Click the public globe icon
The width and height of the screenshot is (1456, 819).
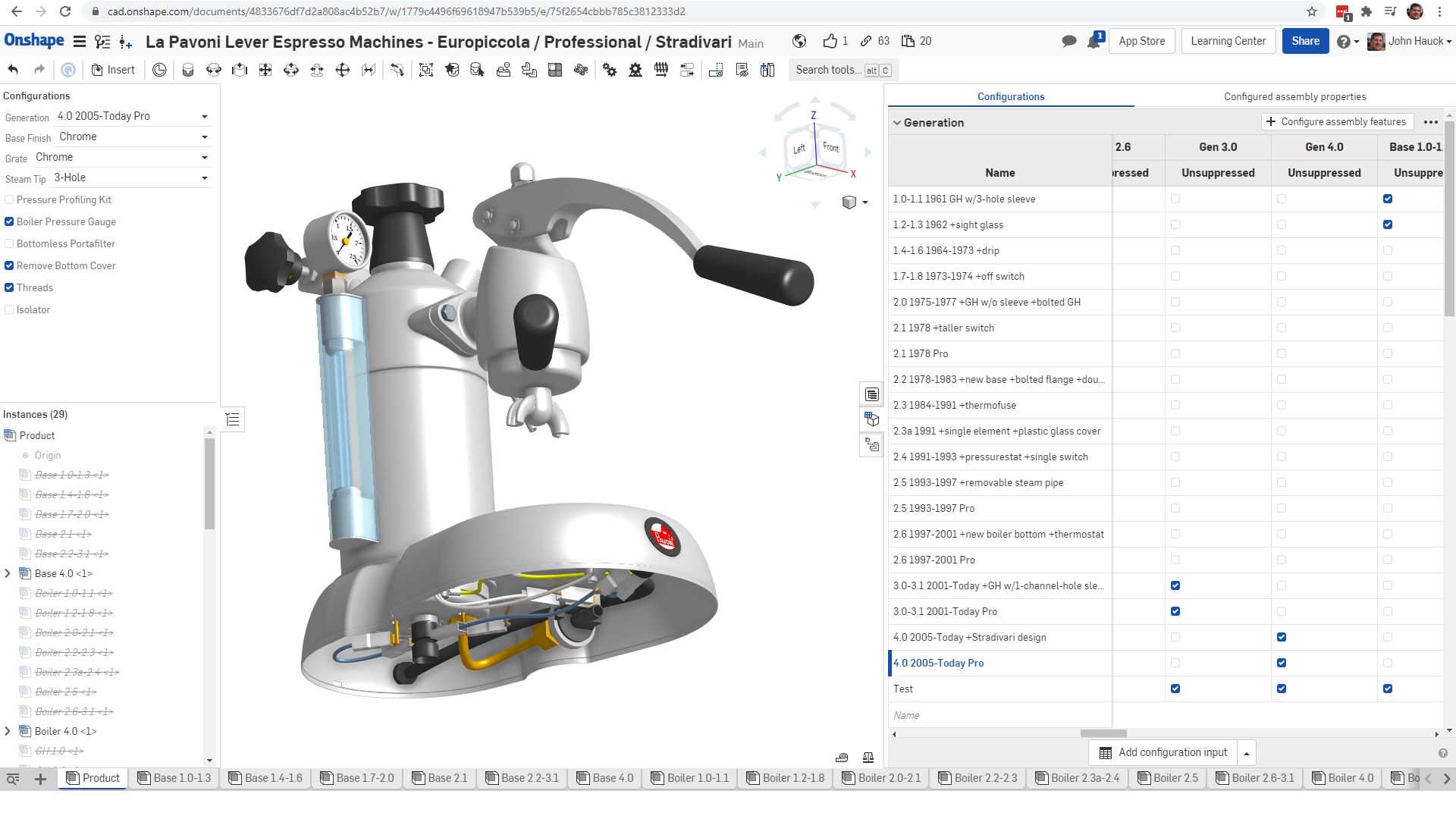point(799,41)
